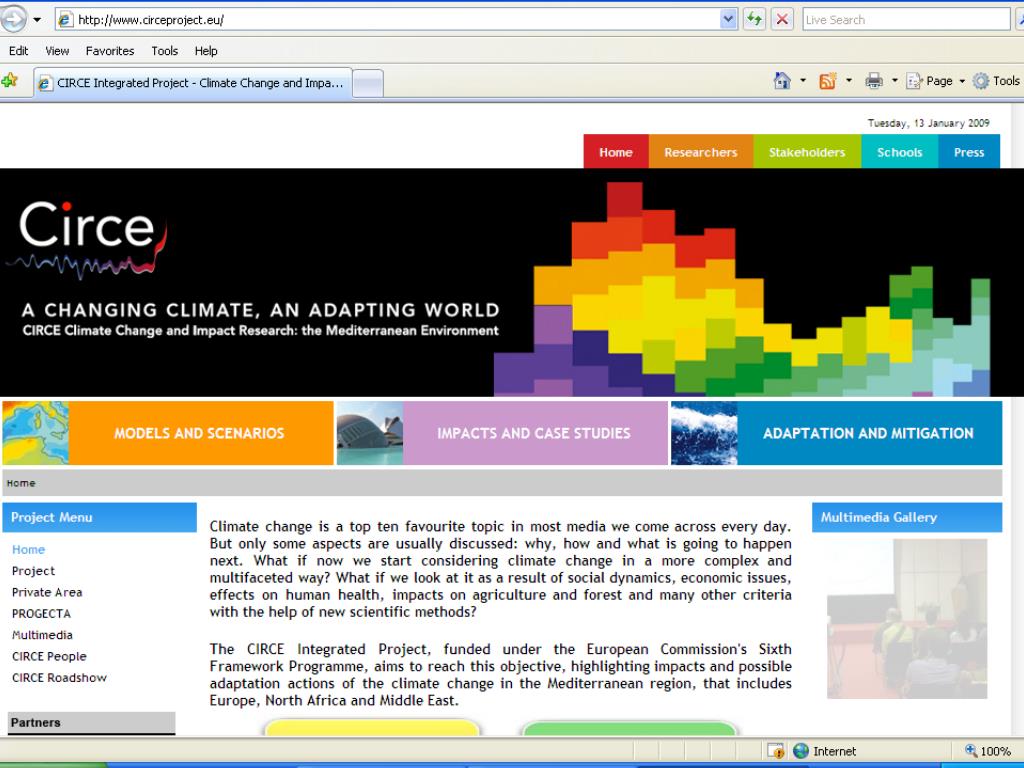Click the Partners section heading
The height and width of the screenshot is (768, 1024).
[91, 723]
